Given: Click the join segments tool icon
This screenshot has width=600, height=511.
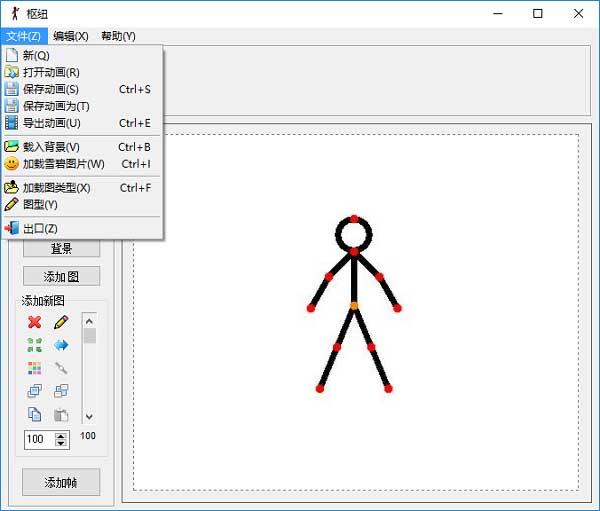Looking at the screenshot, I should [x=61, y=368].
